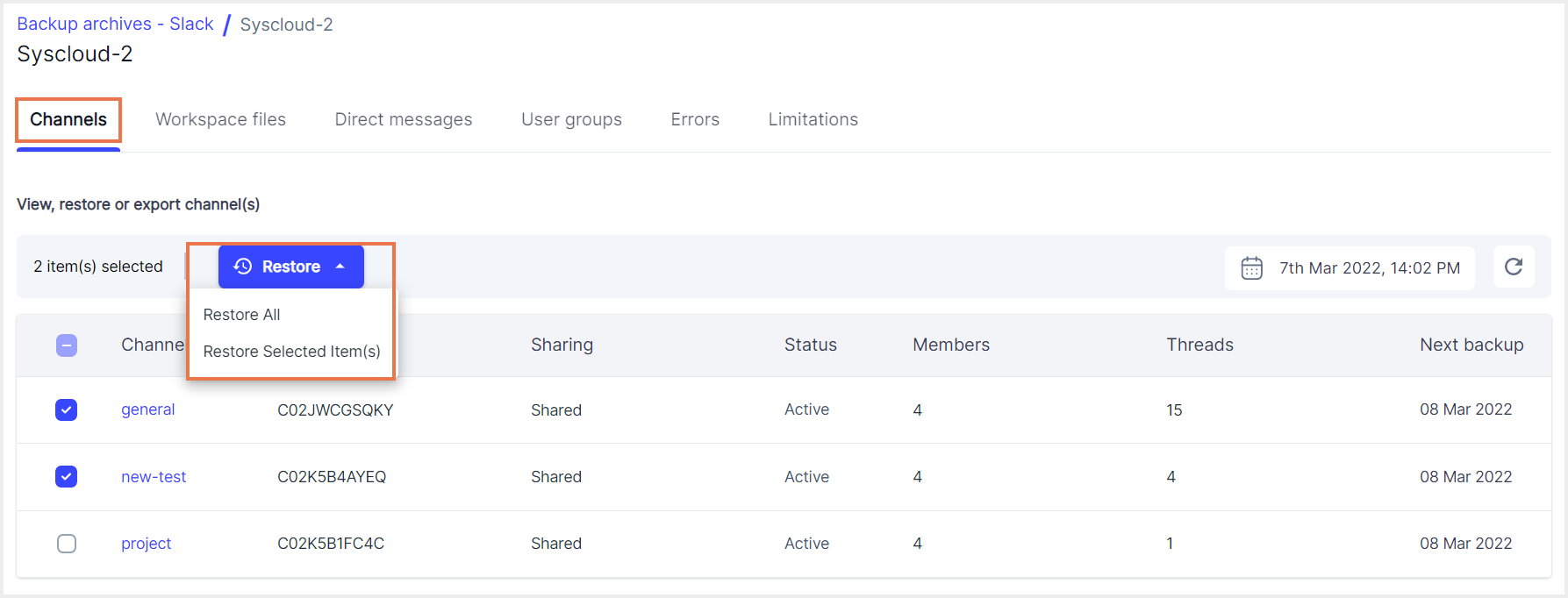Select the Limitations tab

point(813,119)
